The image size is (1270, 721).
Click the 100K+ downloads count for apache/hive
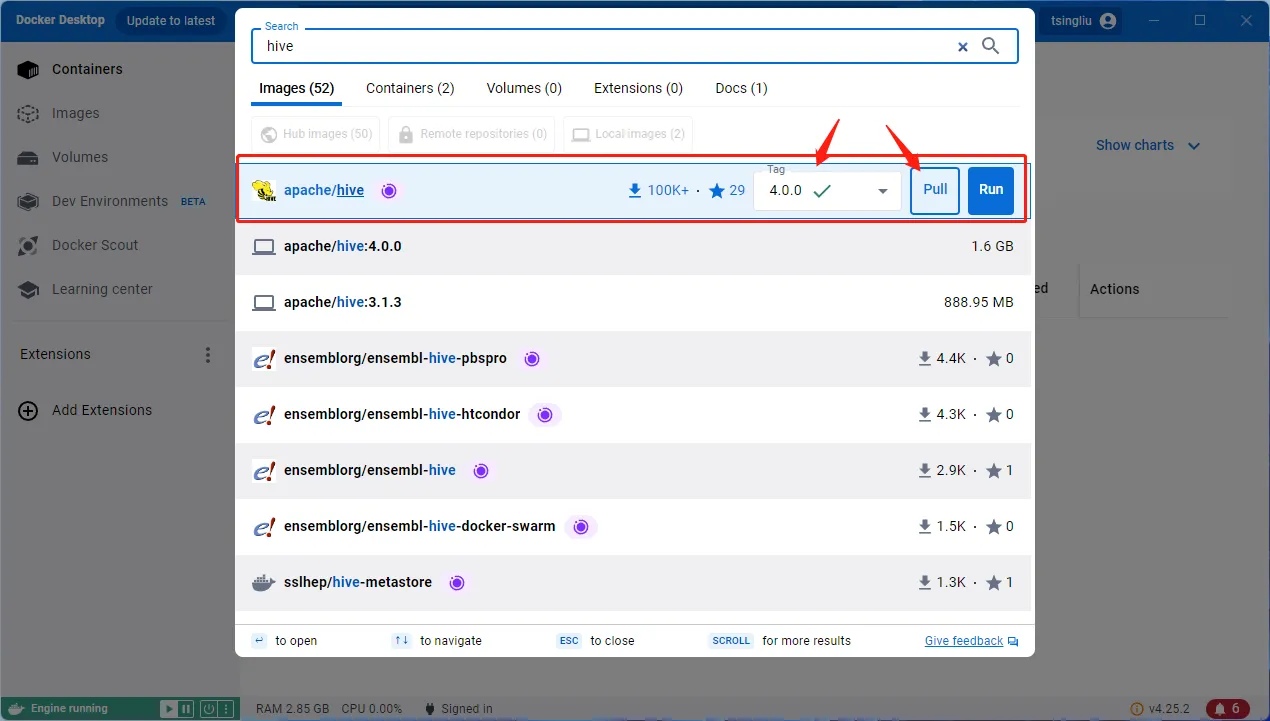[658, 190]
